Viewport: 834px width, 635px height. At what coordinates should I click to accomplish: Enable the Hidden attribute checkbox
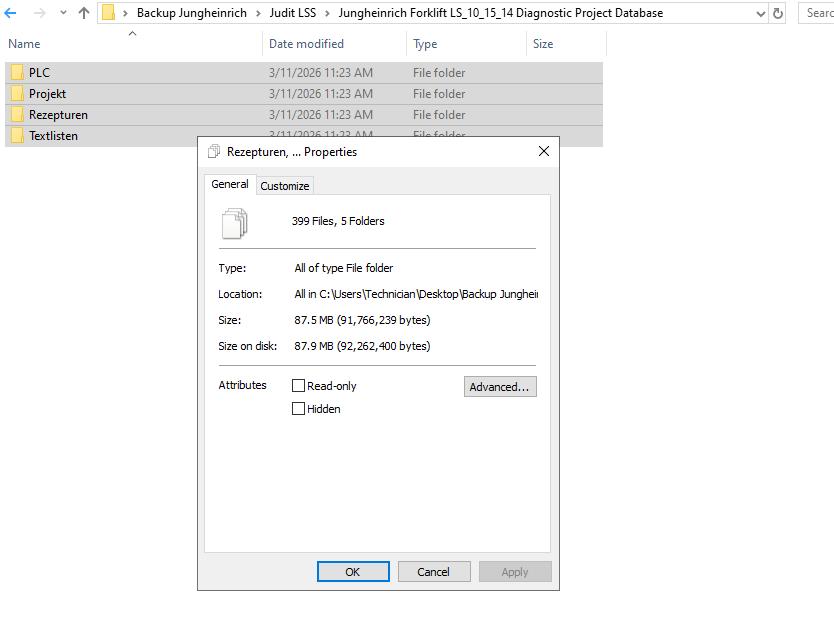[298, 408]
